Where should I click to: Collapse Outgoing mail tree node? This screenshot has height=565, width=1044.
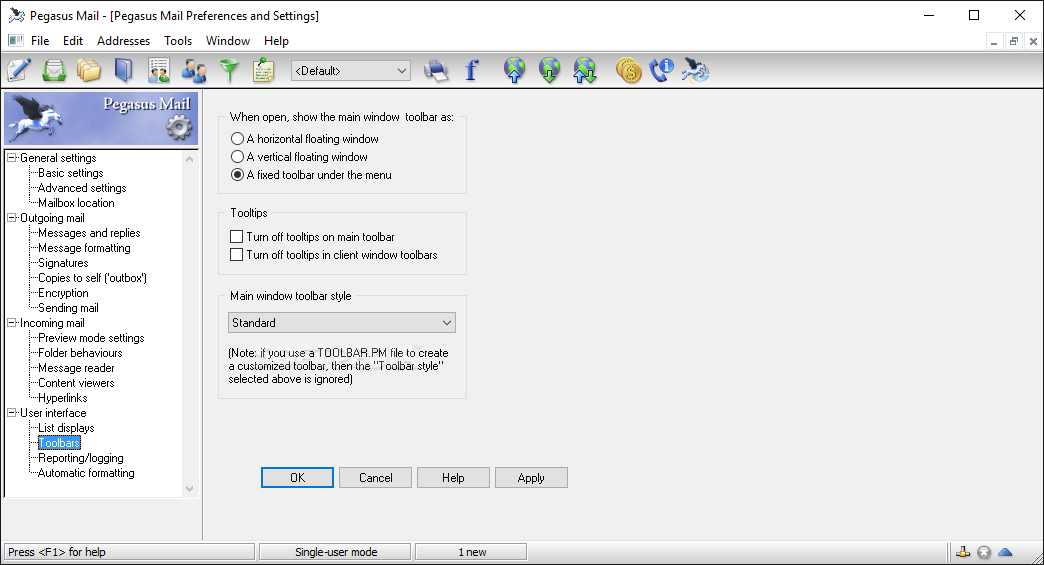(12, 218)
